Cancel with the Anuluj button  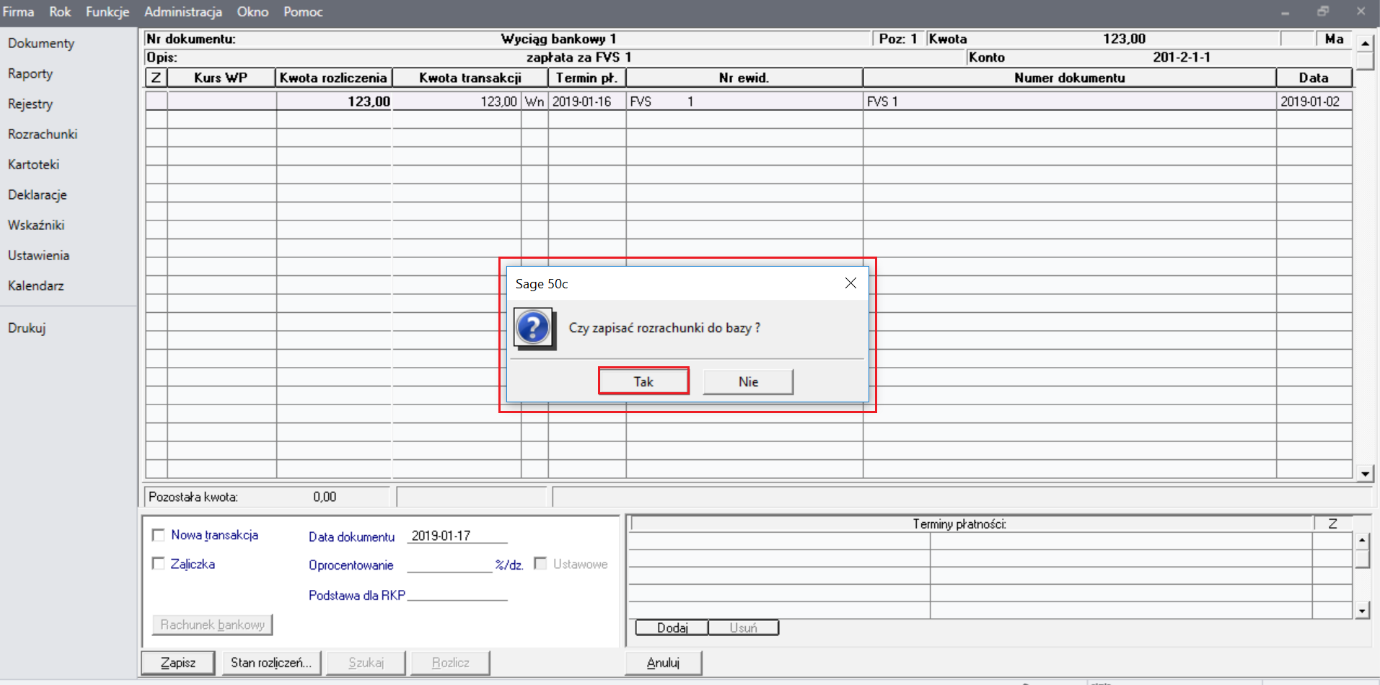coord(663,662)
